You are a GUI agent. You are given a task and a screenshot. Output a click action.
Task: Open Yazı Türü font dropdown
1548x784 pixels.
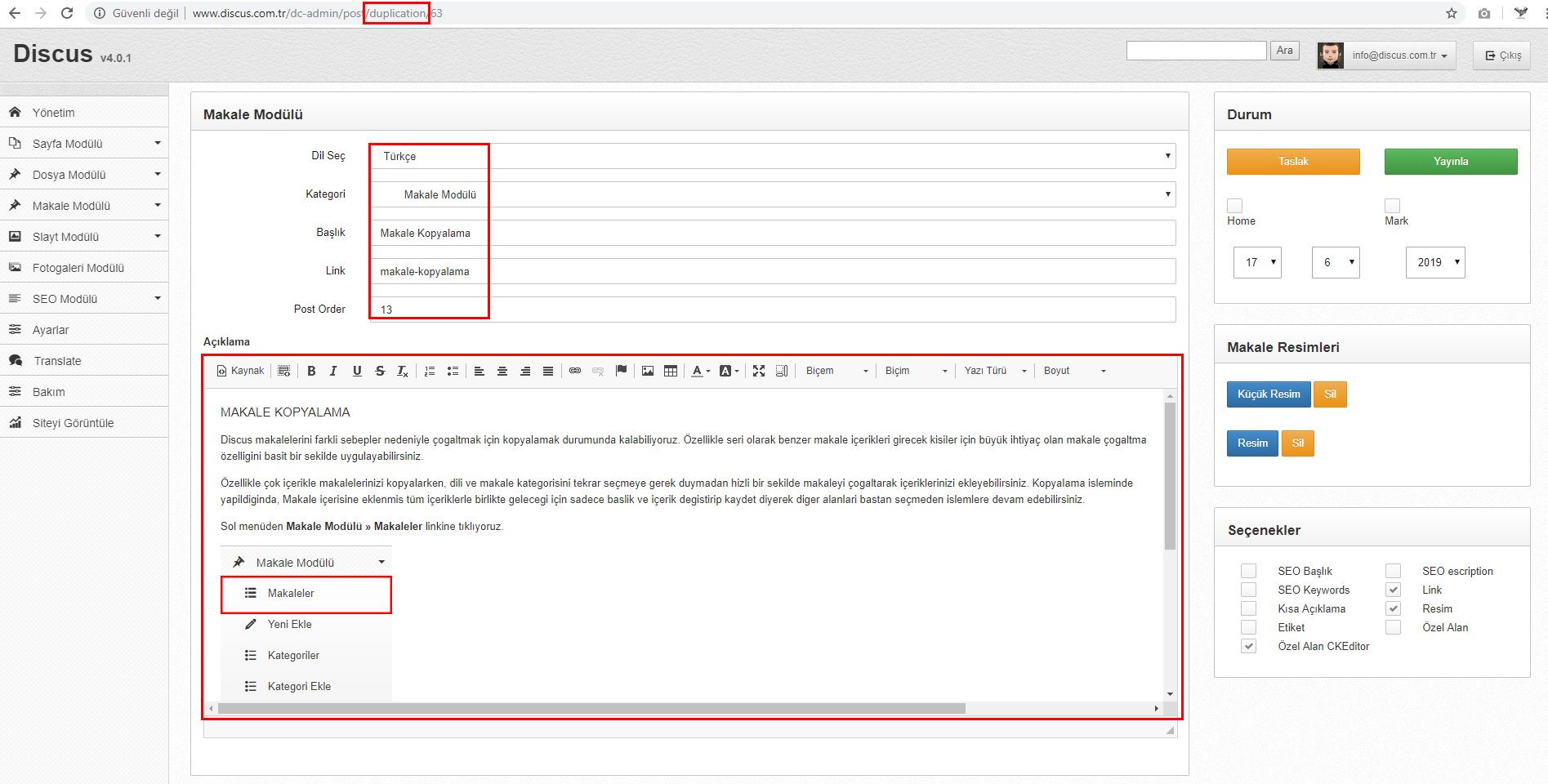click(995, 371)
